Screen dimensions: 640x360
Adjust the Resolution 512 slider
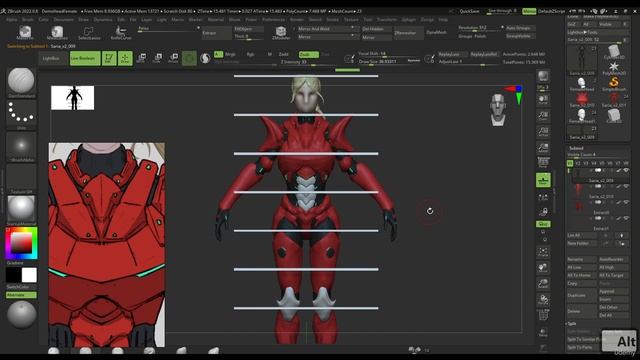(480, 28)
